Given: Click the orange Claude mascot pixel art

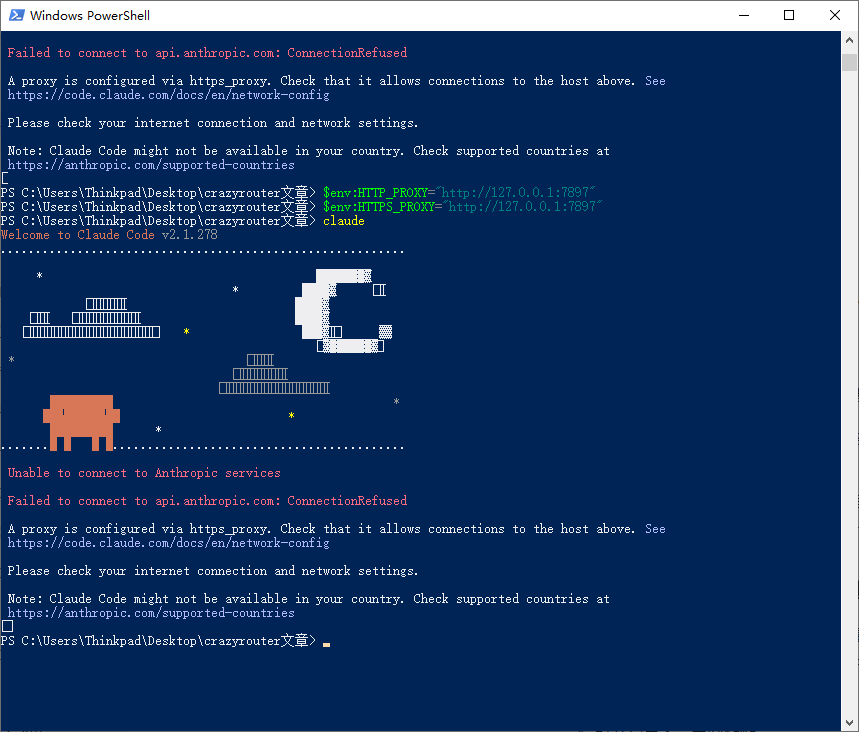Looking at the screenshot, I should tap(81, 422).
